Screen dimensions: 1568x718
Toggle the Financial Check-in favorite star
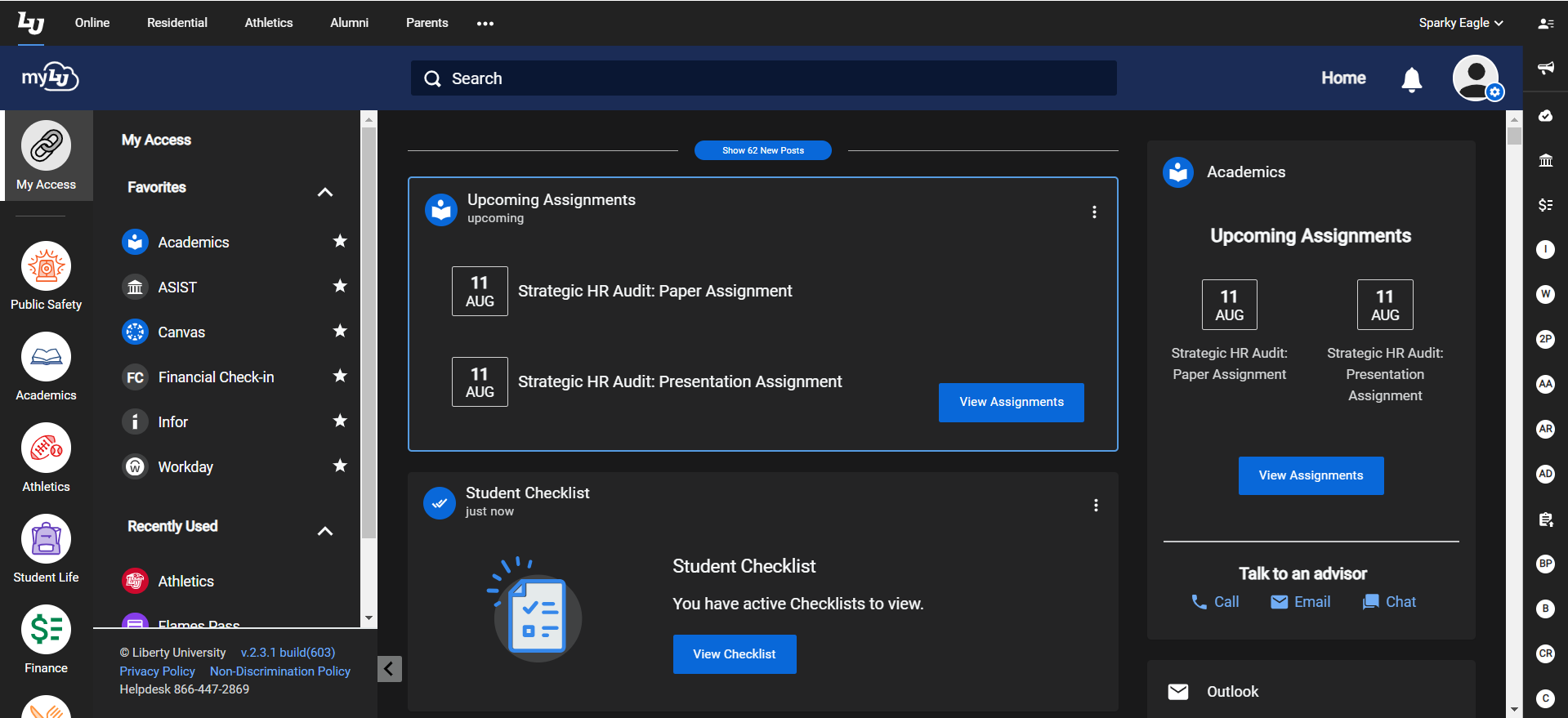click(340, 376)
